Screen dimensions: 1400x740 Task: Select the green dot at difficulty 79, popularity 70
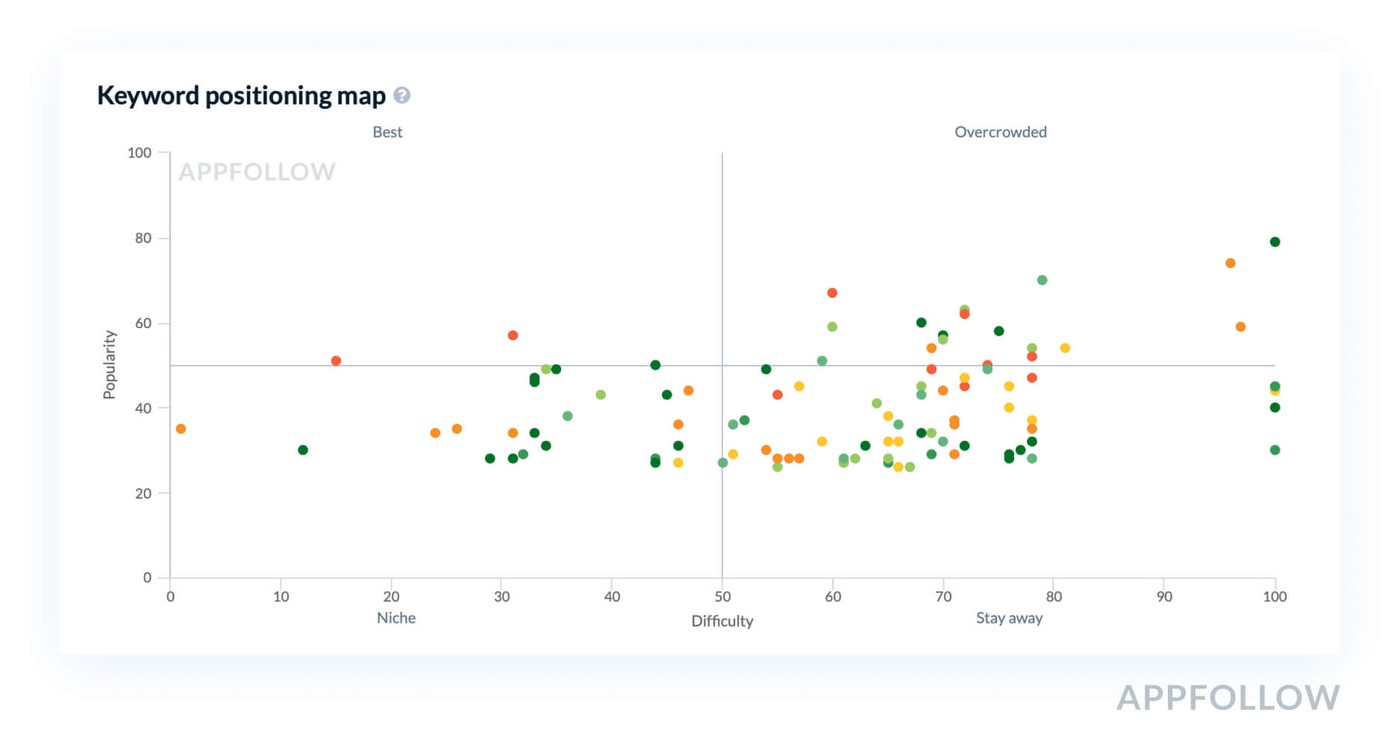(x=1042, y=280)
